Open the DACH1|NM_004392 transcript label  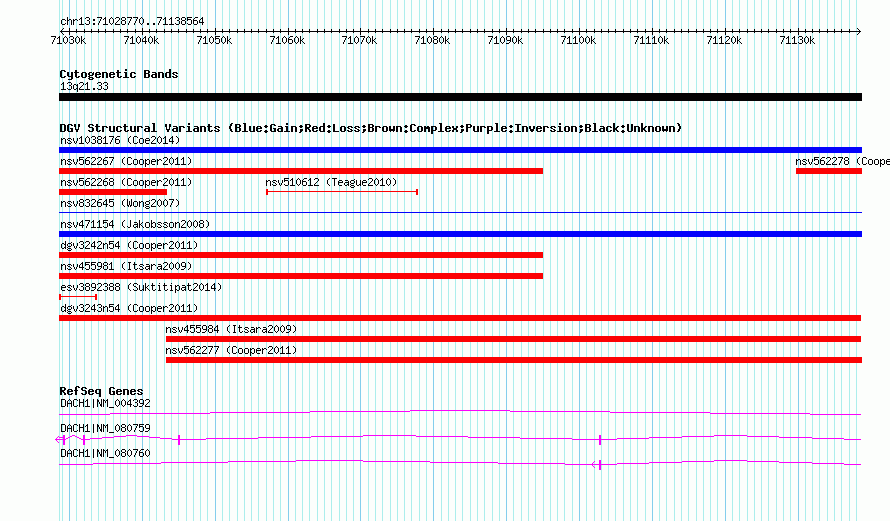(105, 404)
